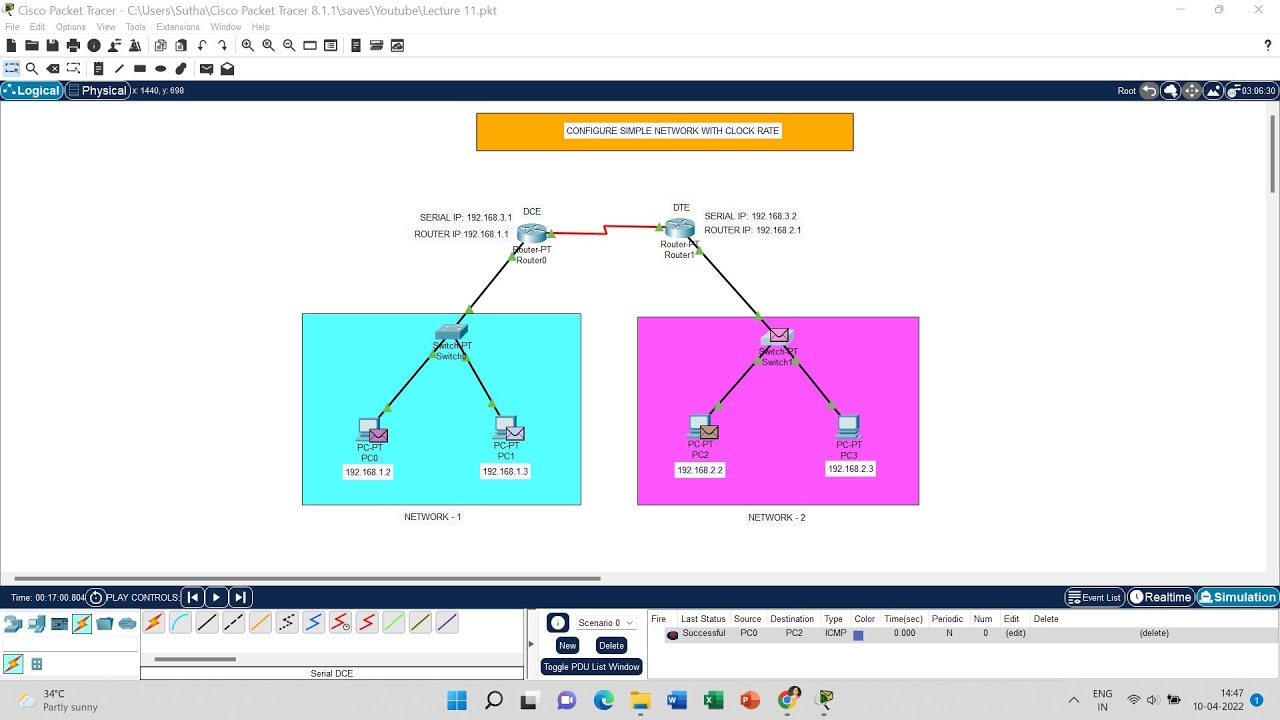Select the Draw Rectangle tool

pyautogui.click(x=140, y=69)
